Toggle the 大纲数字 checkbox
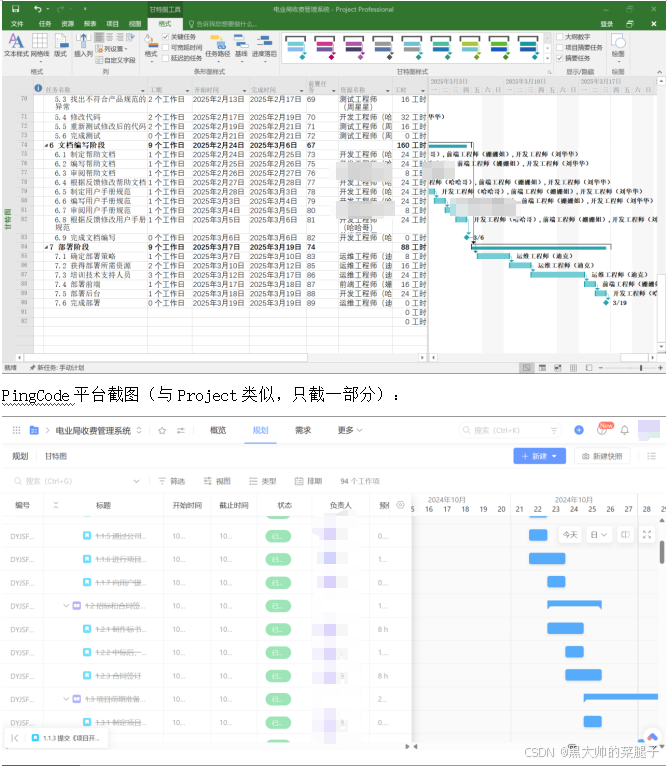 (x=560, y=37)
